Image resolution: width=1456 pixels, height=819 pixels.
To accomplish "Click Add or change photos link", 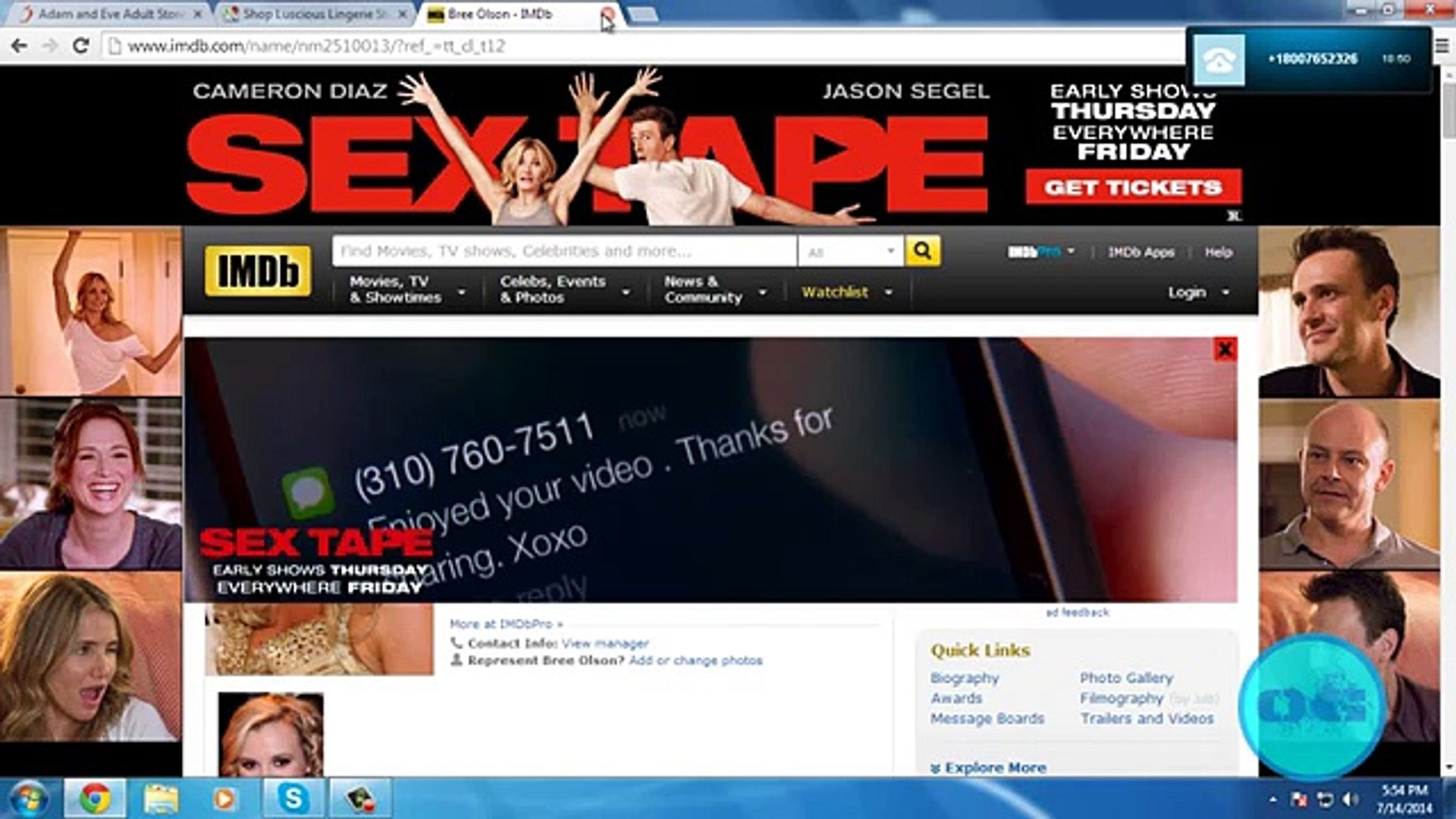I will pos(695,661).
